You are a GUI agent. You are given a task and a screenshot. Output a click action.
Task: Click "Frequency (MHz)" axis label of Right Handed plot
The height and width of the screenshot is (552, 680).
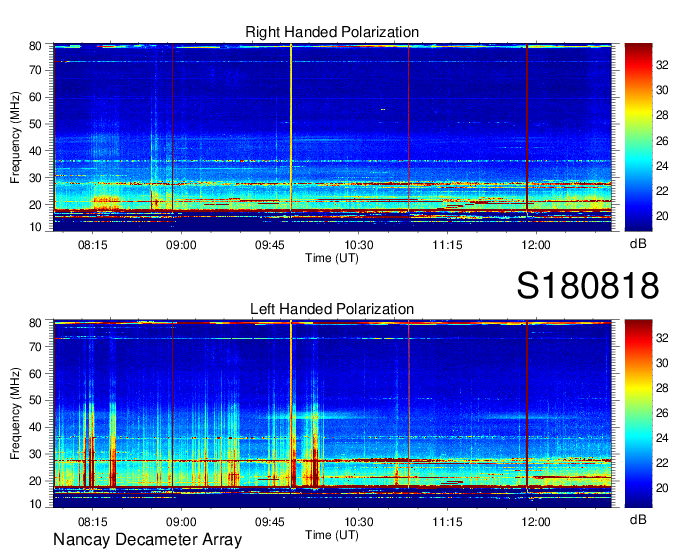coord(15,137)
